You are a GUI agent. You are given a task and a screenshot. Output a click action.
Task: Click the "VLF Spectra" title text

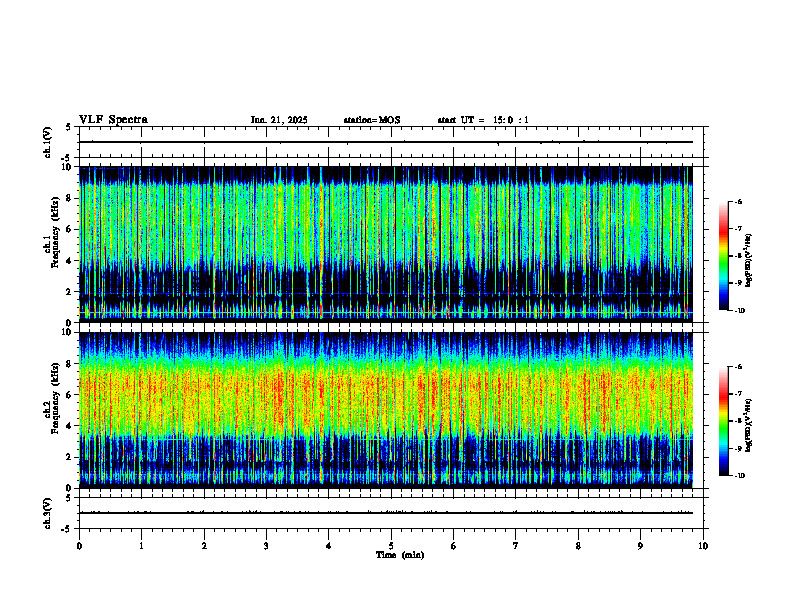click(113, 120)
